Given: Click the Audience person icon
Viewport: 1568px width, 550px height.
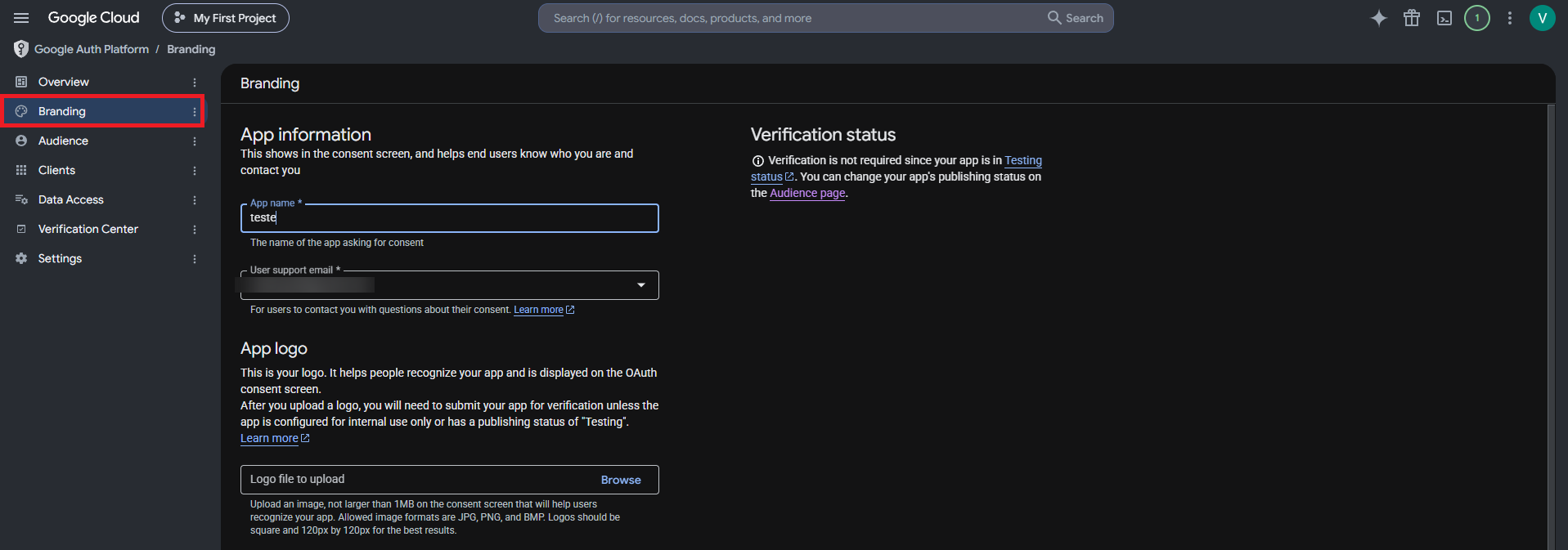Looking at the screenshot, I should (x=21, y=141).
